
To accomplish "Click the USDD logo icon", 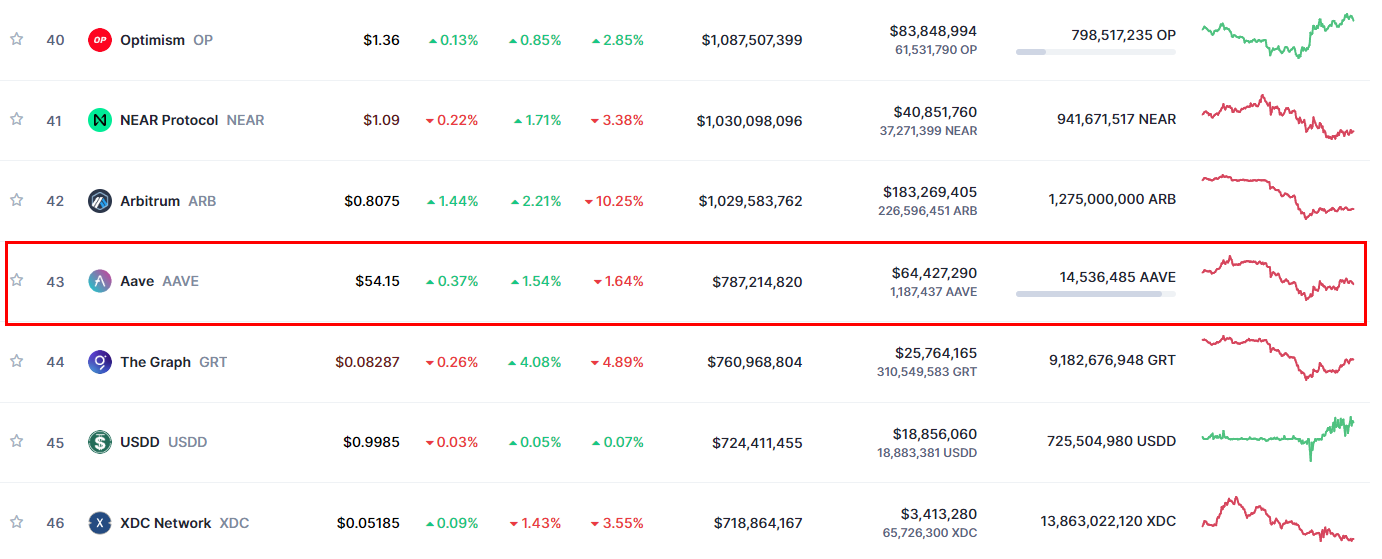I will pyautogui.click(x=100, y=442).
